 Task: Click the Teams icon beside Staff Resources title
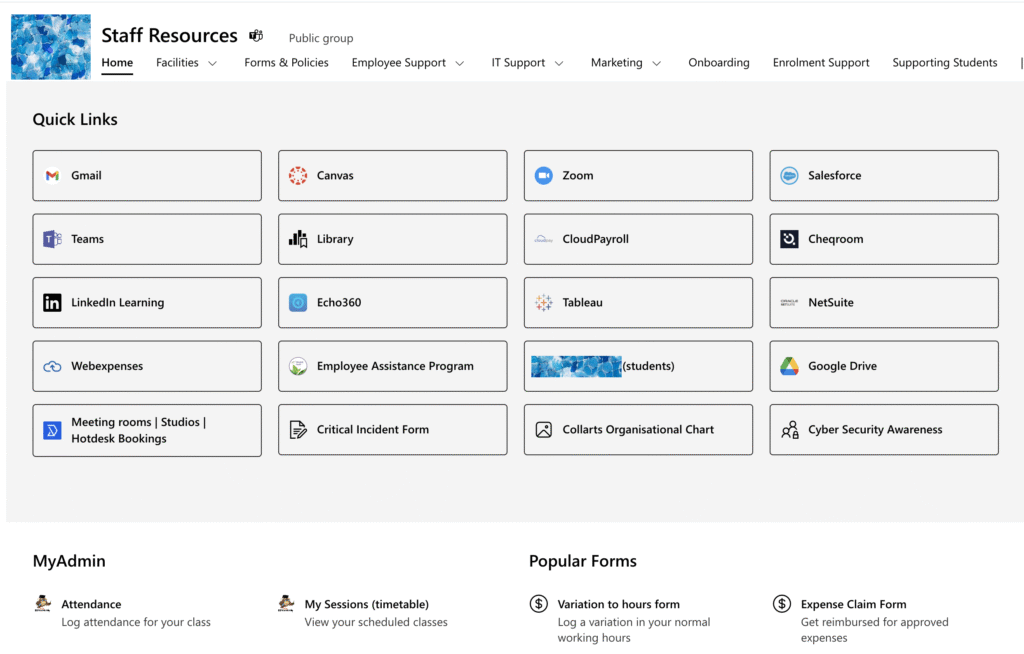click(x=256, y=35)
